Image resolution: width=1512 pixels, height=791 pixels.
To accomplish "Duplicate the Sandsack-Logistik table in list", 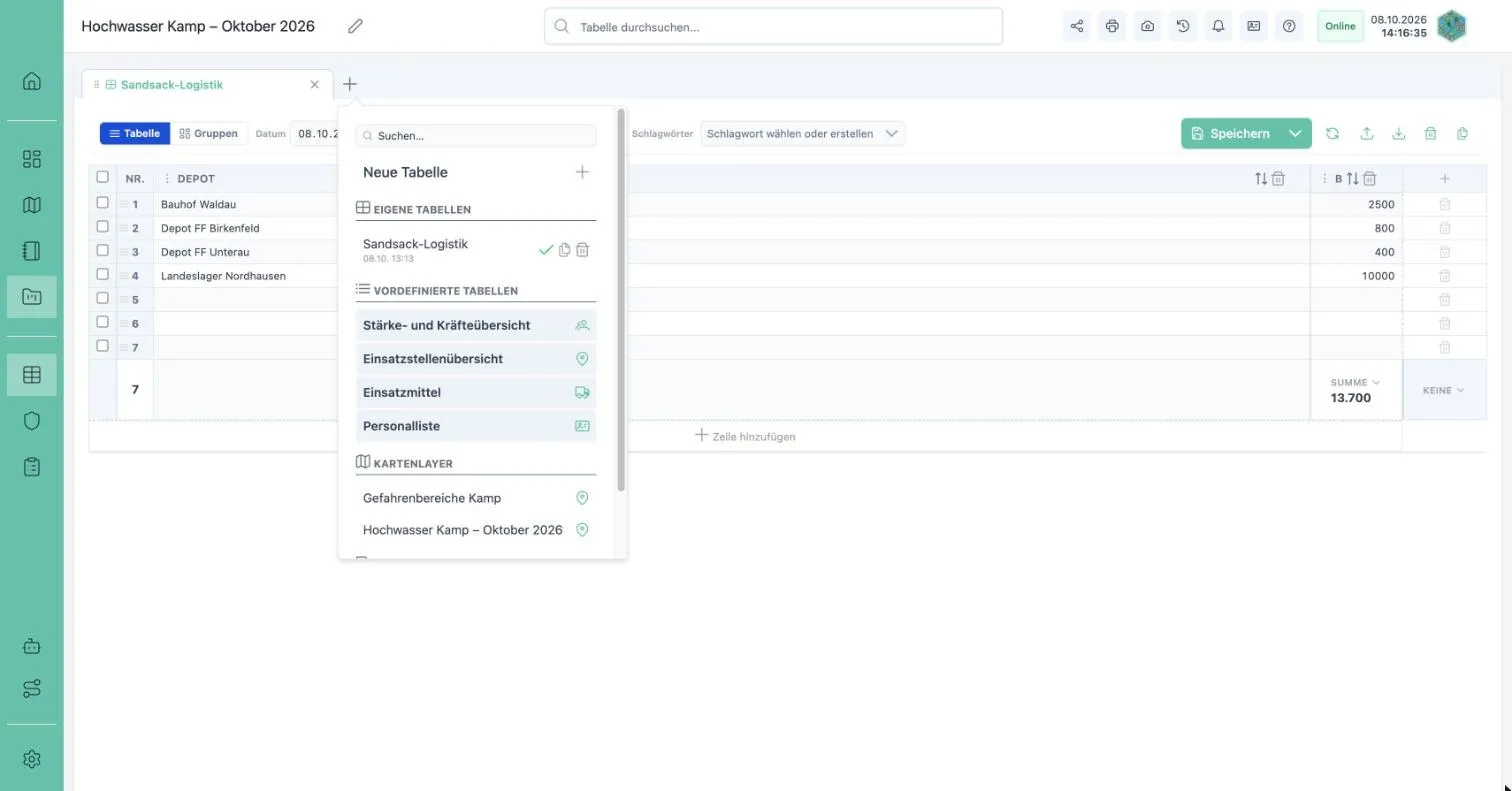I will pos(564,250).
